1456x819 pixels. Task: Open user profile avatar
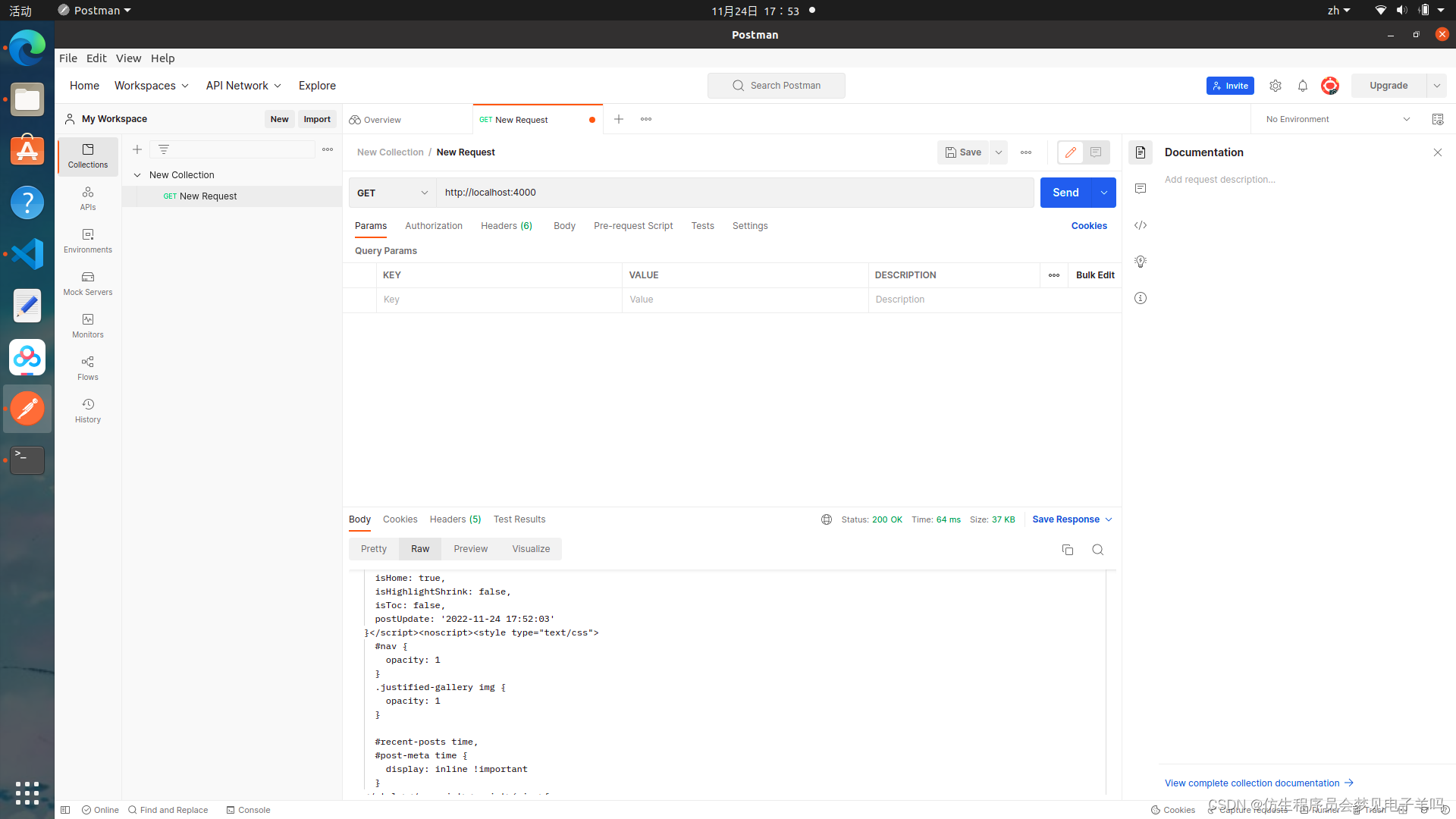click(x=1330, y=86)
